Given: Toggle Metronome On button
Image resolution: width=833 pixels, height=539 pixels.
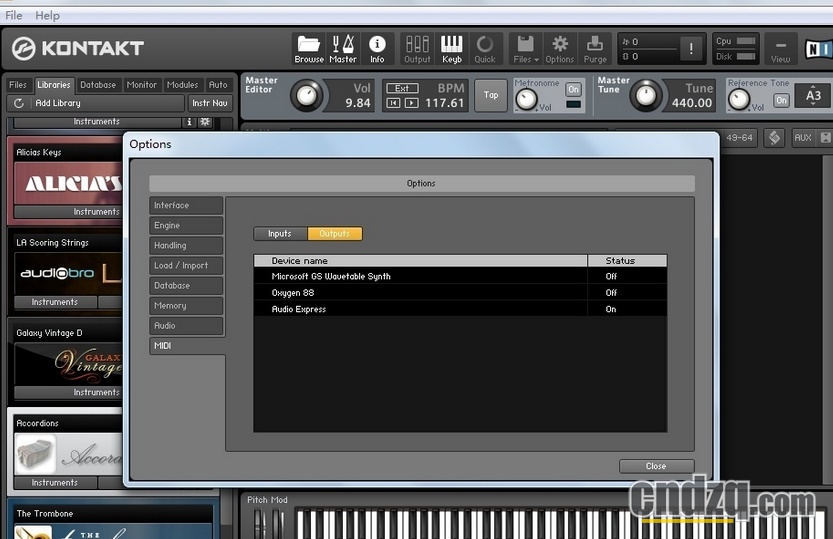Looking at the screenshot, I should (x=573, y=89).
